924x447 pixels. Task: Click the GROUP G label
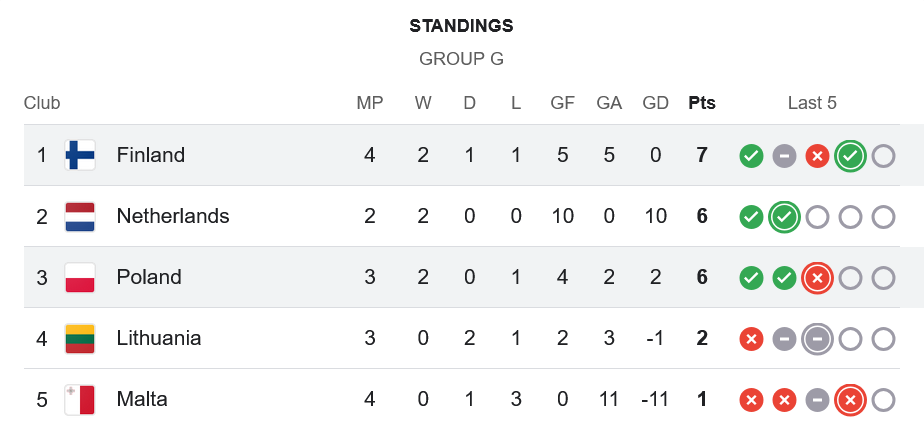[x=461, y=59]
